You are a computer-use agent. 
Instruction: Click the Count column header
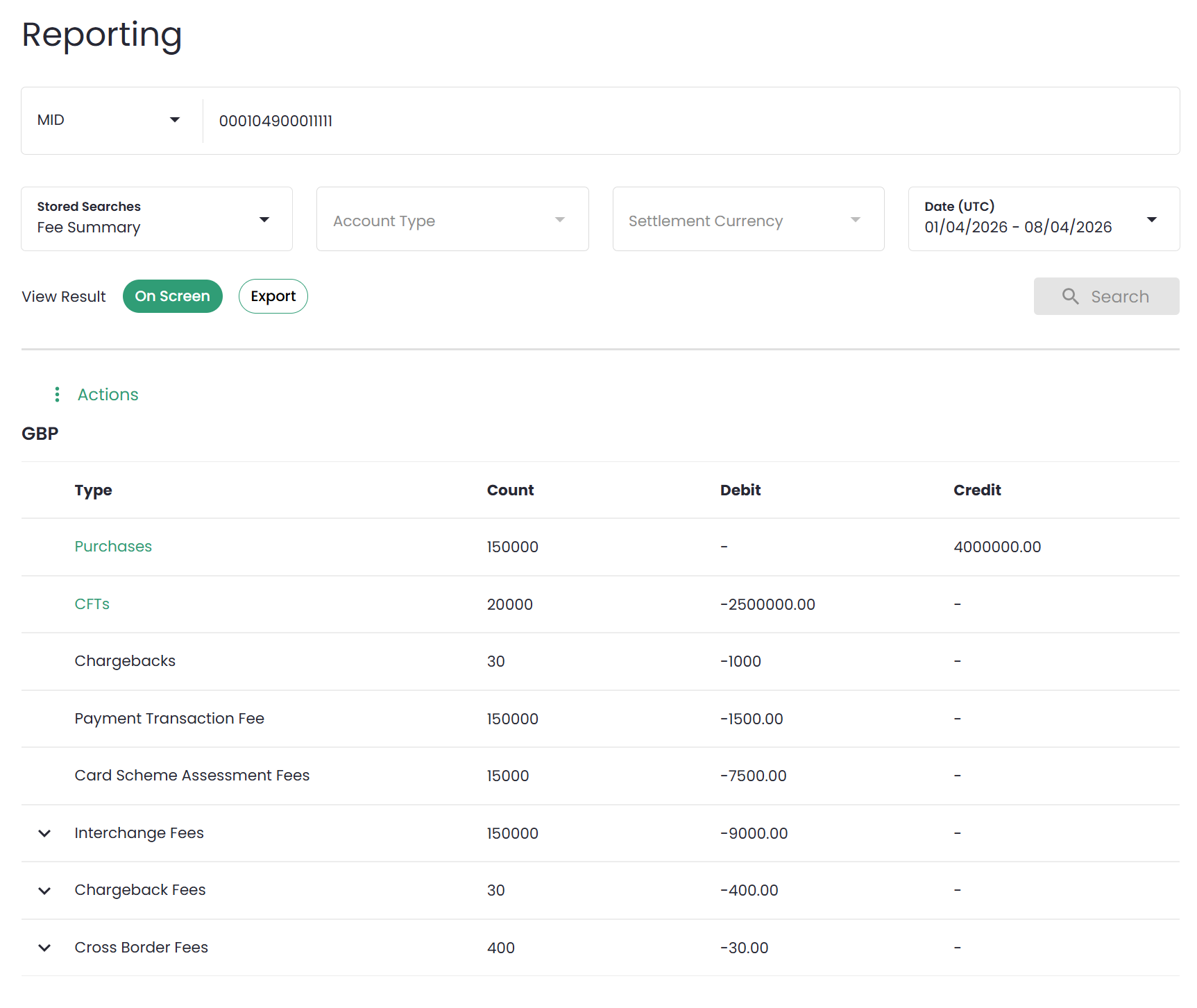510,490
